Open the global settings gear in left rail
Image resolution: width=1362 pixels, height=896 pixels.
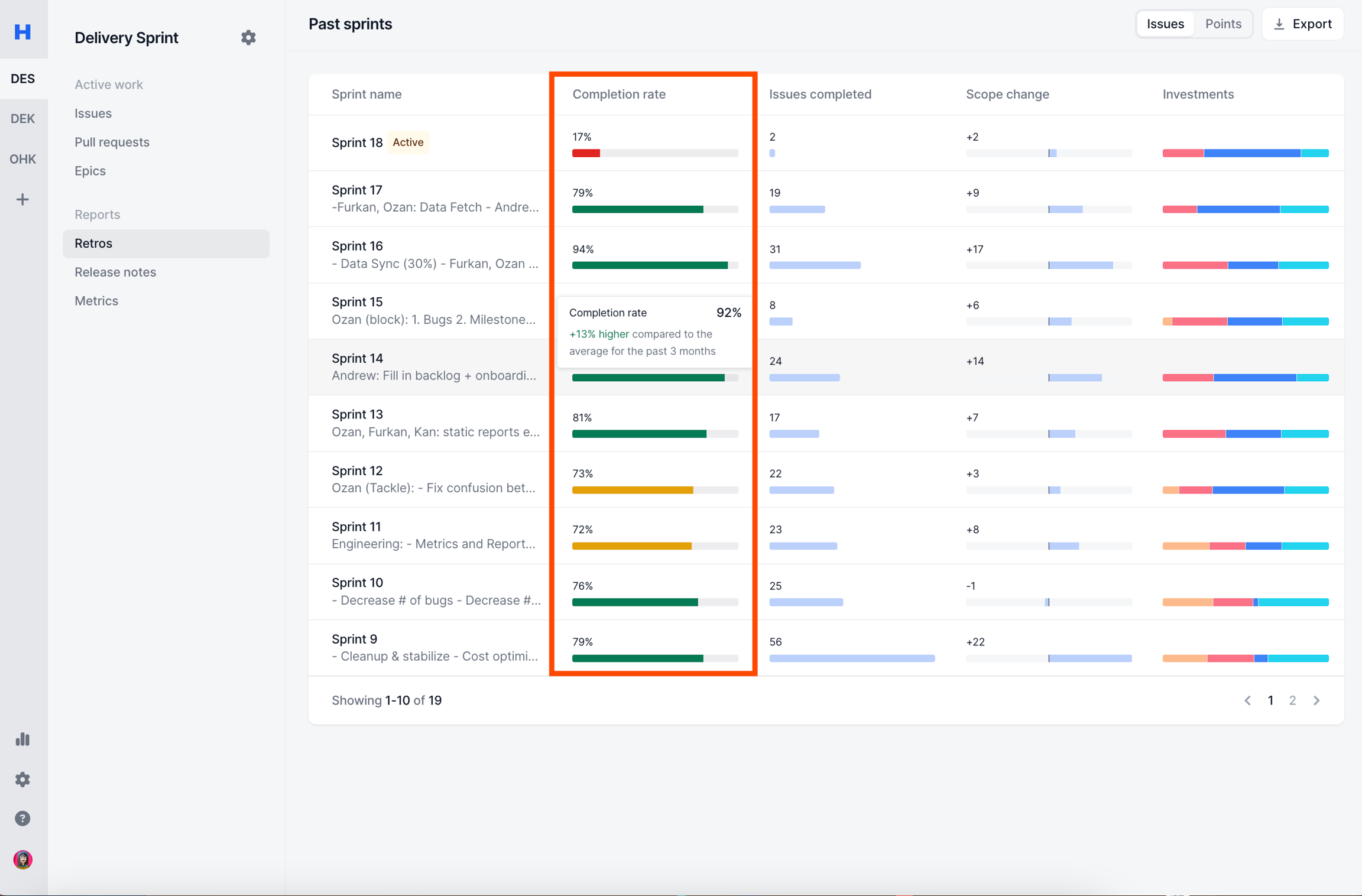[22, 780]
